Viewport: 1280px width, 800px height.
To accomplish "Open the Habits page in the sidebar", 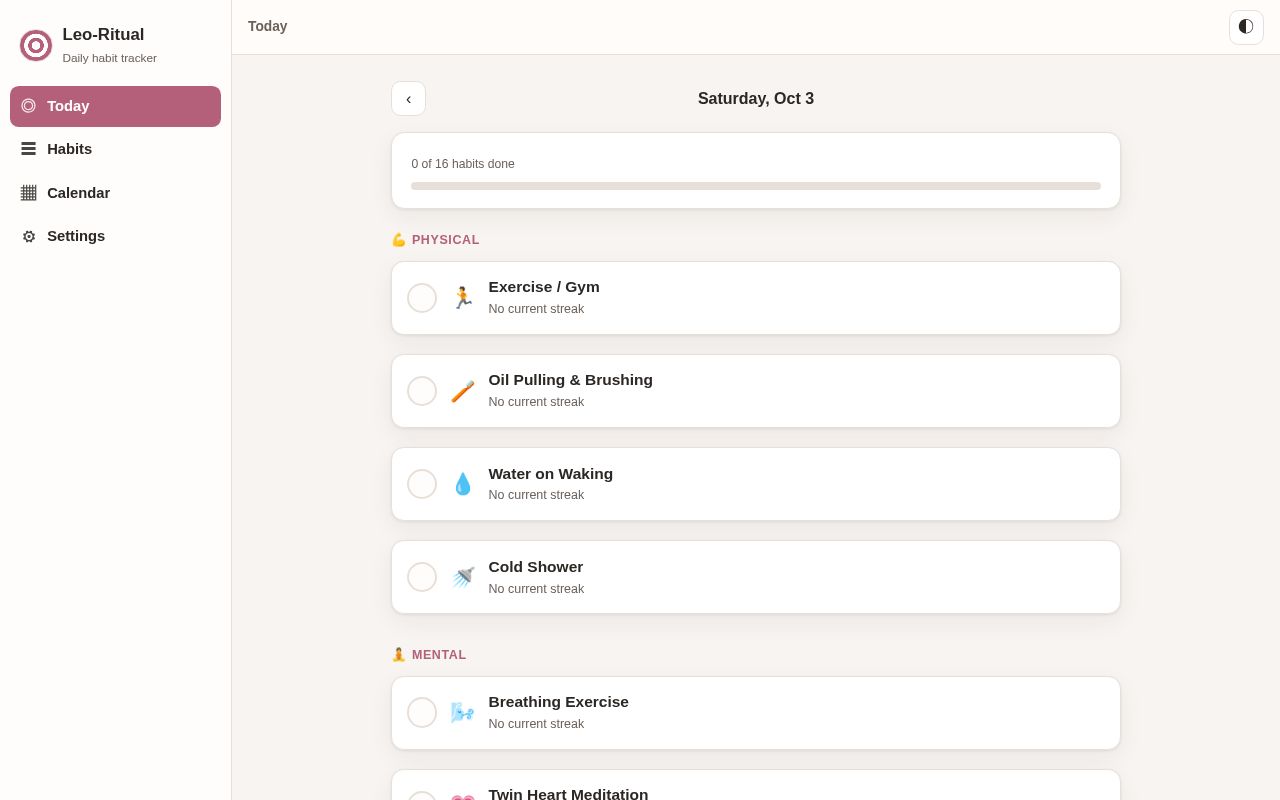I will pyautogui.click(x=115, y=149).
